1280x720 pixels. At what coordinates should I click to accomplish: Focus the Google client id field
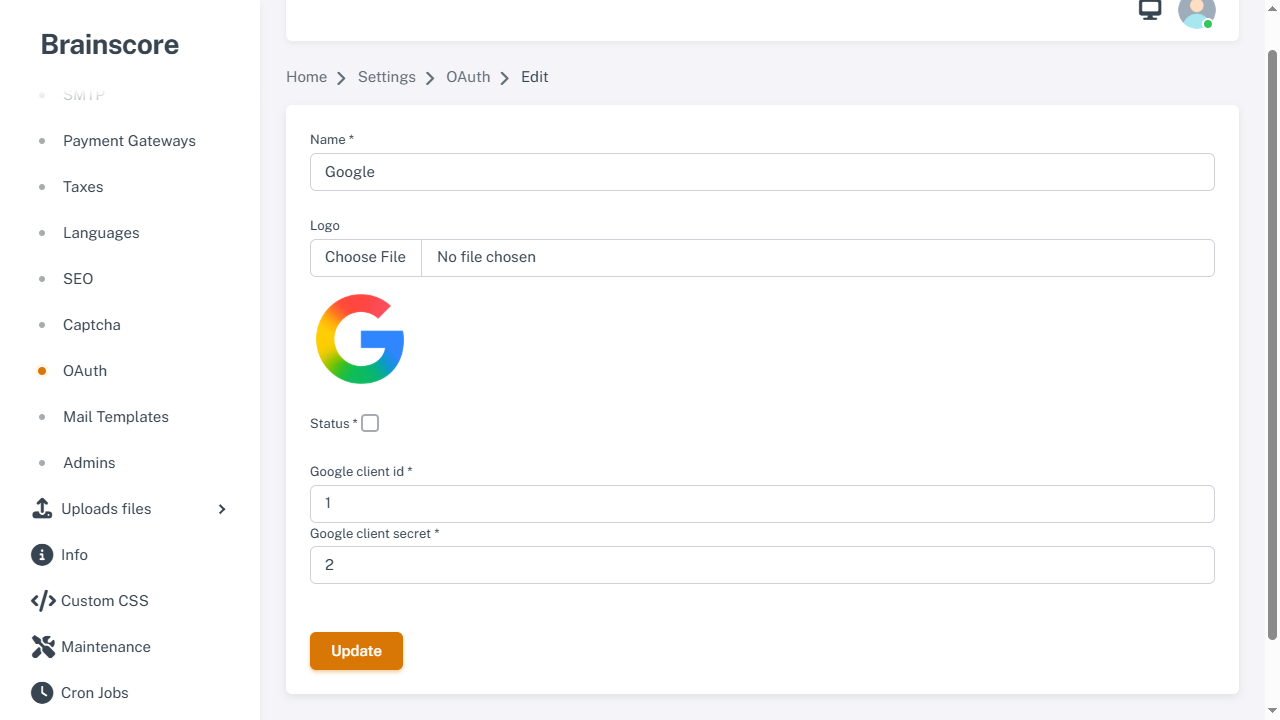point(762,504)
